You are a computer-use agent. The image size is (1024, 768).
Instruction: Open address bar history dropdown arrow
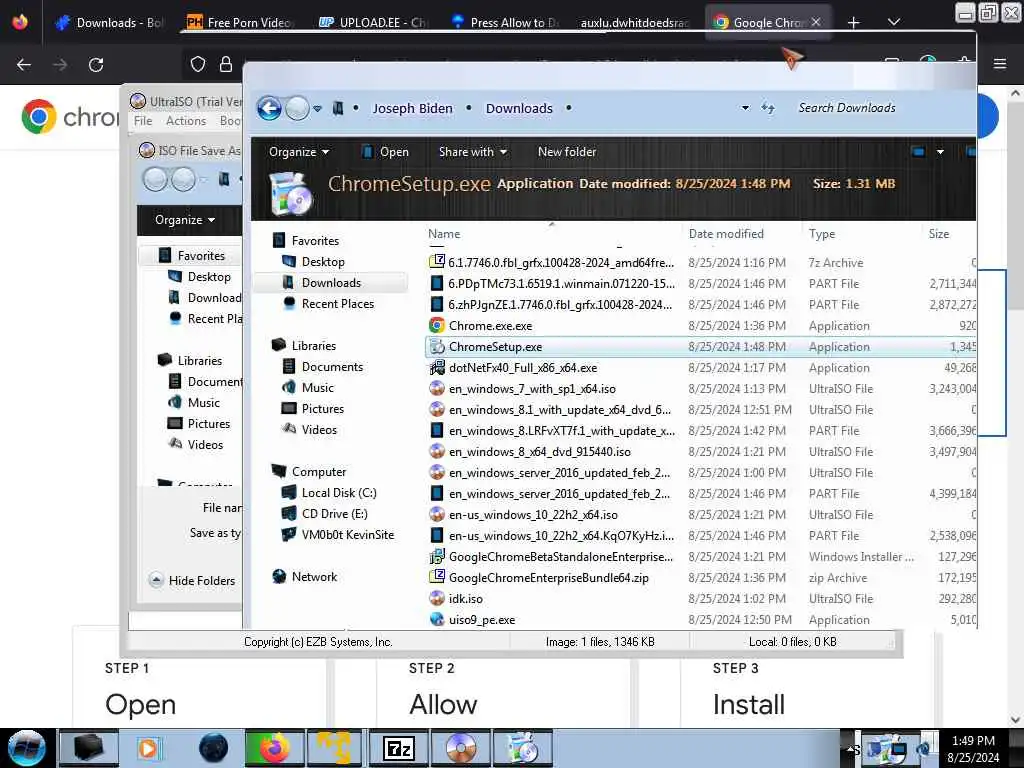coord(745,108)
